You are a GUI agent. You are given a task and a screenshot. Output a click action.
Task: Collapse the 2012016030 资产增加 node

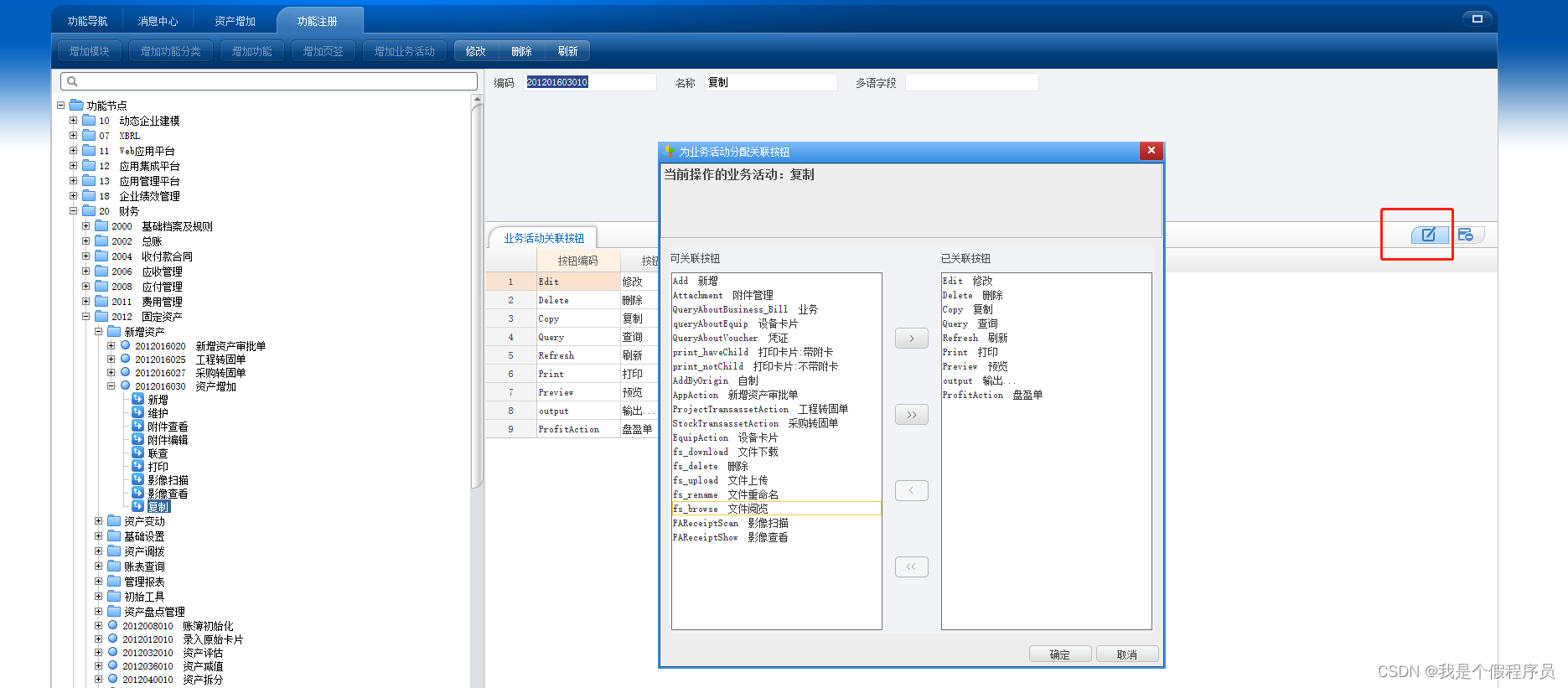click(x=111, y=386)
